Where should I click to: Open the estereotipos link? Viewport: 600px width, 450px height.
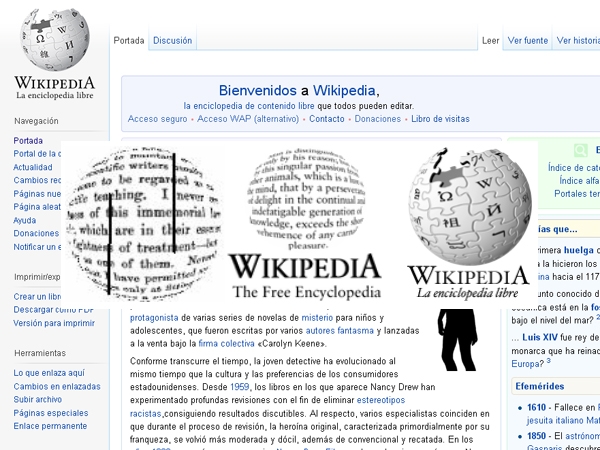click(x=381, y=400)
